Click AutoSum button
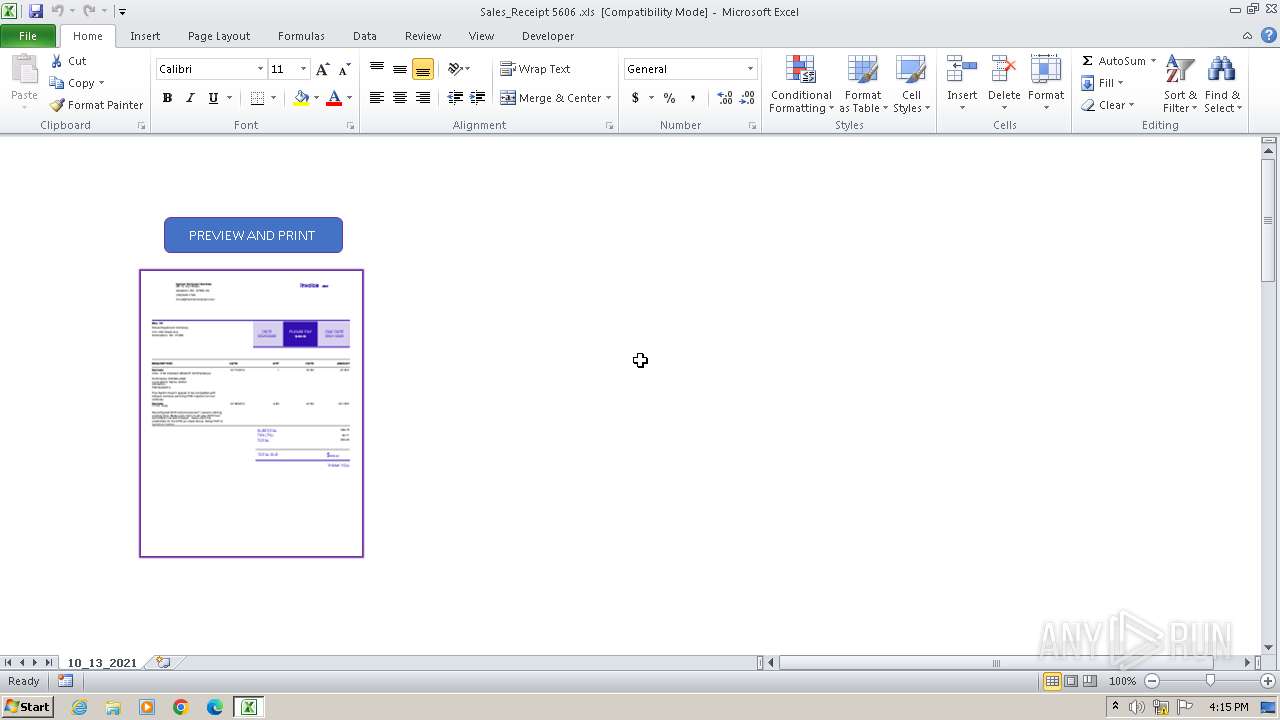This screenshot has width=1280, height=720. 1113,61
